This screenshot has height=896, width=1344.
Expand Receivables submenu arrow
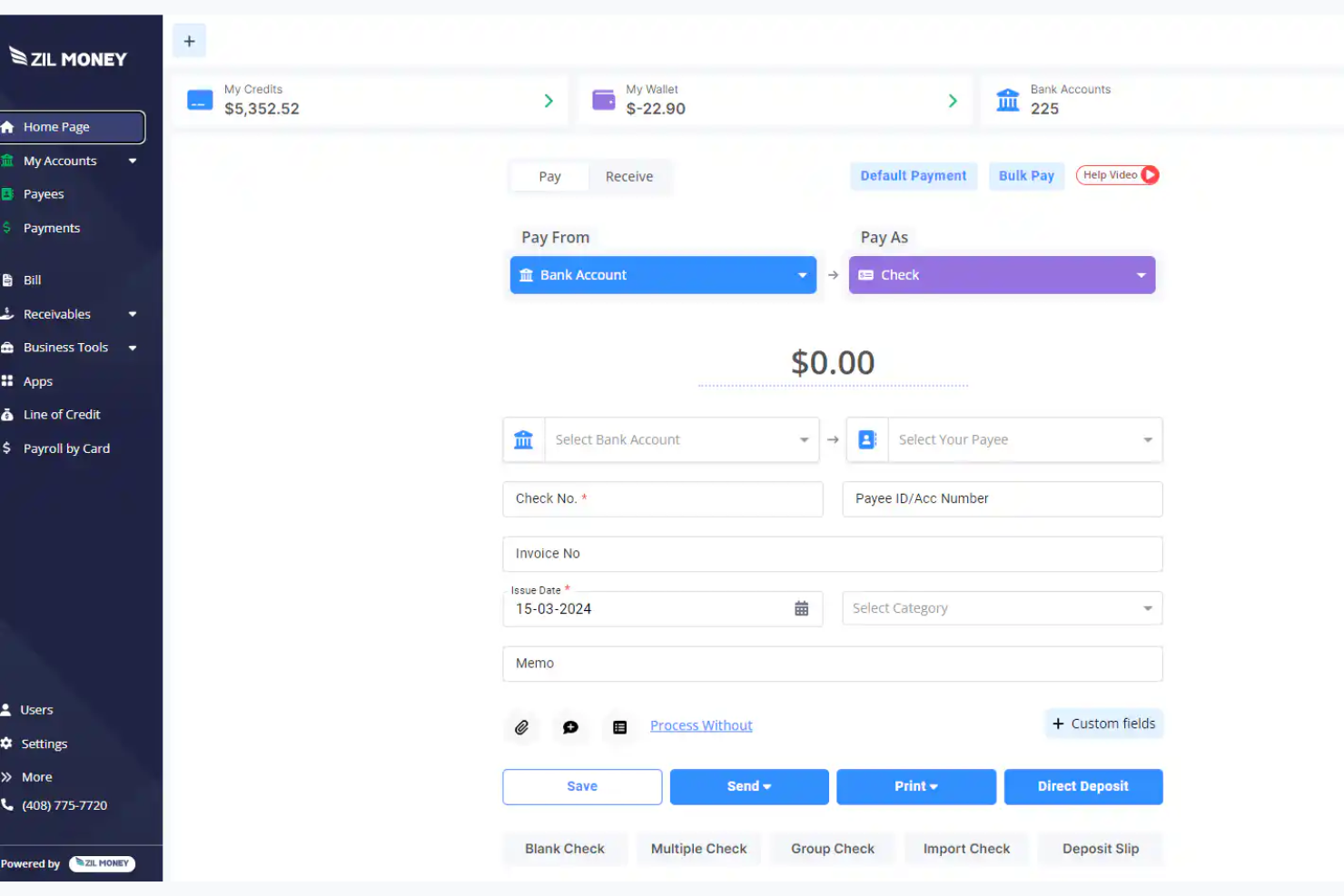[x=133, y=314]
